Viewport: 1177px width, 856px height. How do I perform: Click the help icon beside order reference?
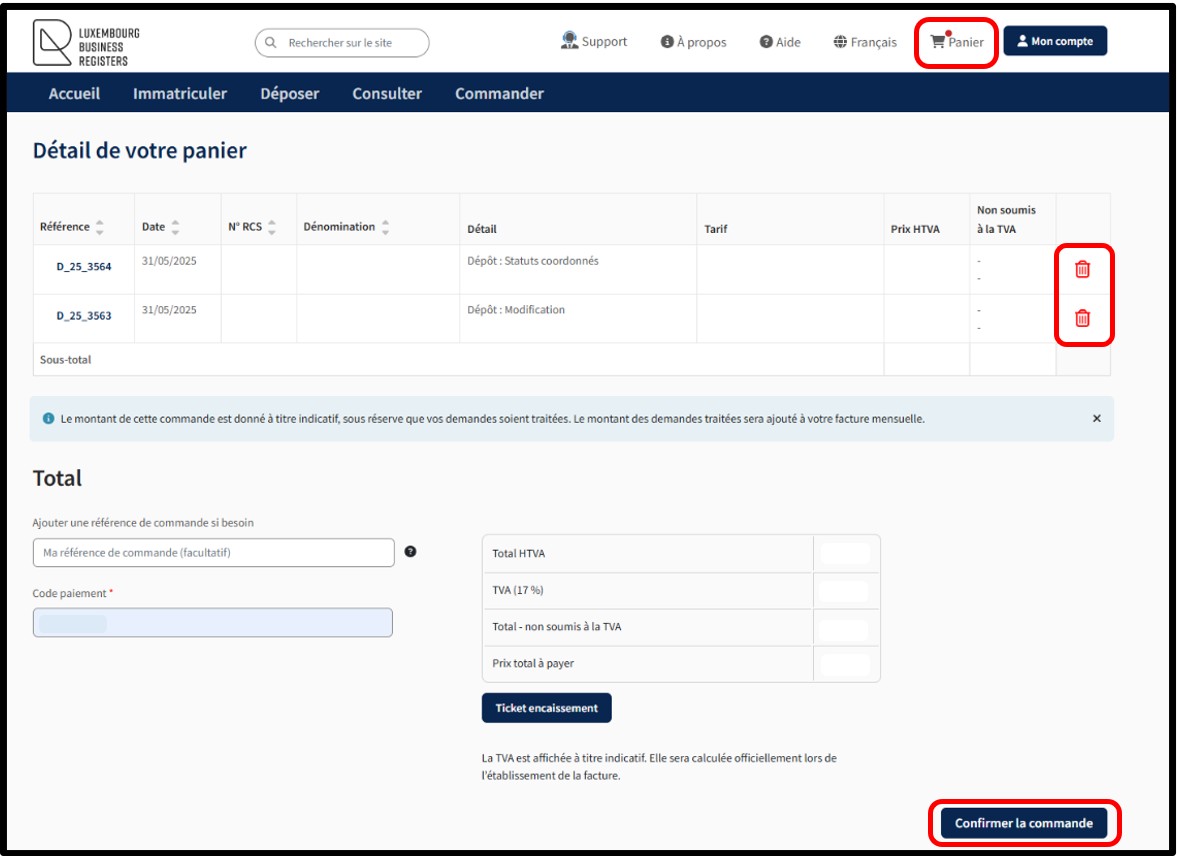pos(411,551)
